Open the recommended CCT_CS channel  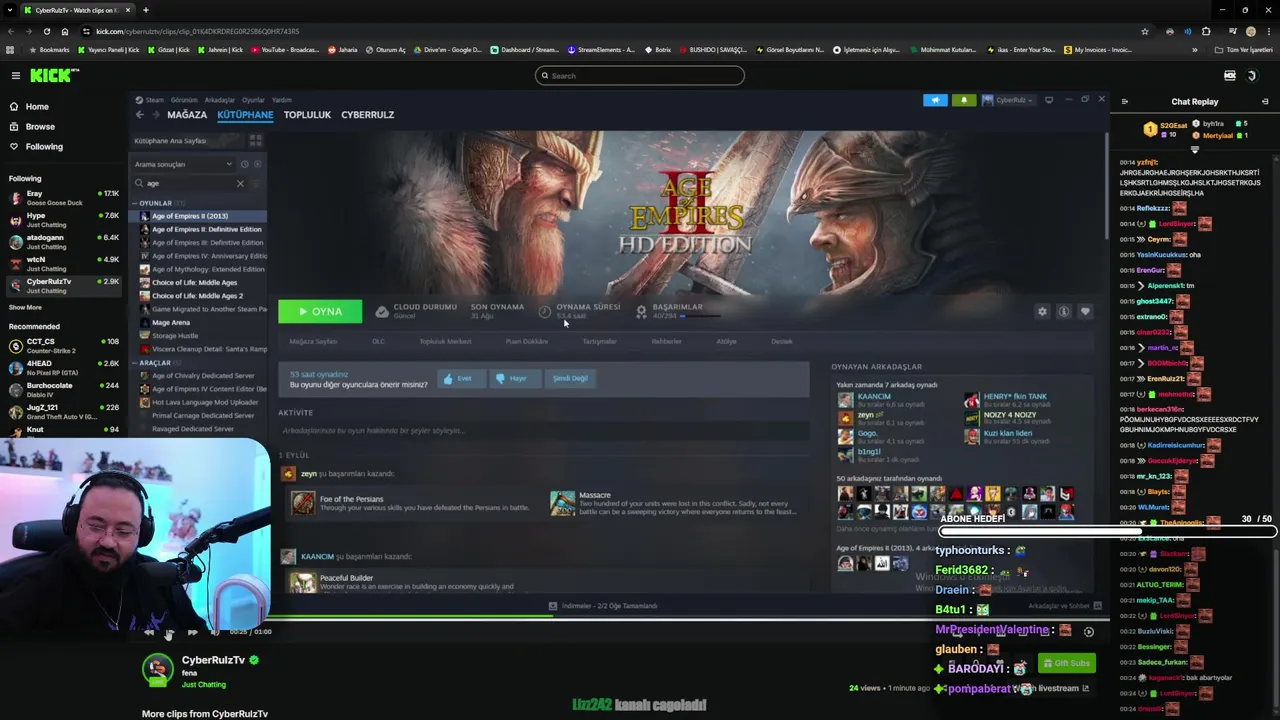(62, 345)
